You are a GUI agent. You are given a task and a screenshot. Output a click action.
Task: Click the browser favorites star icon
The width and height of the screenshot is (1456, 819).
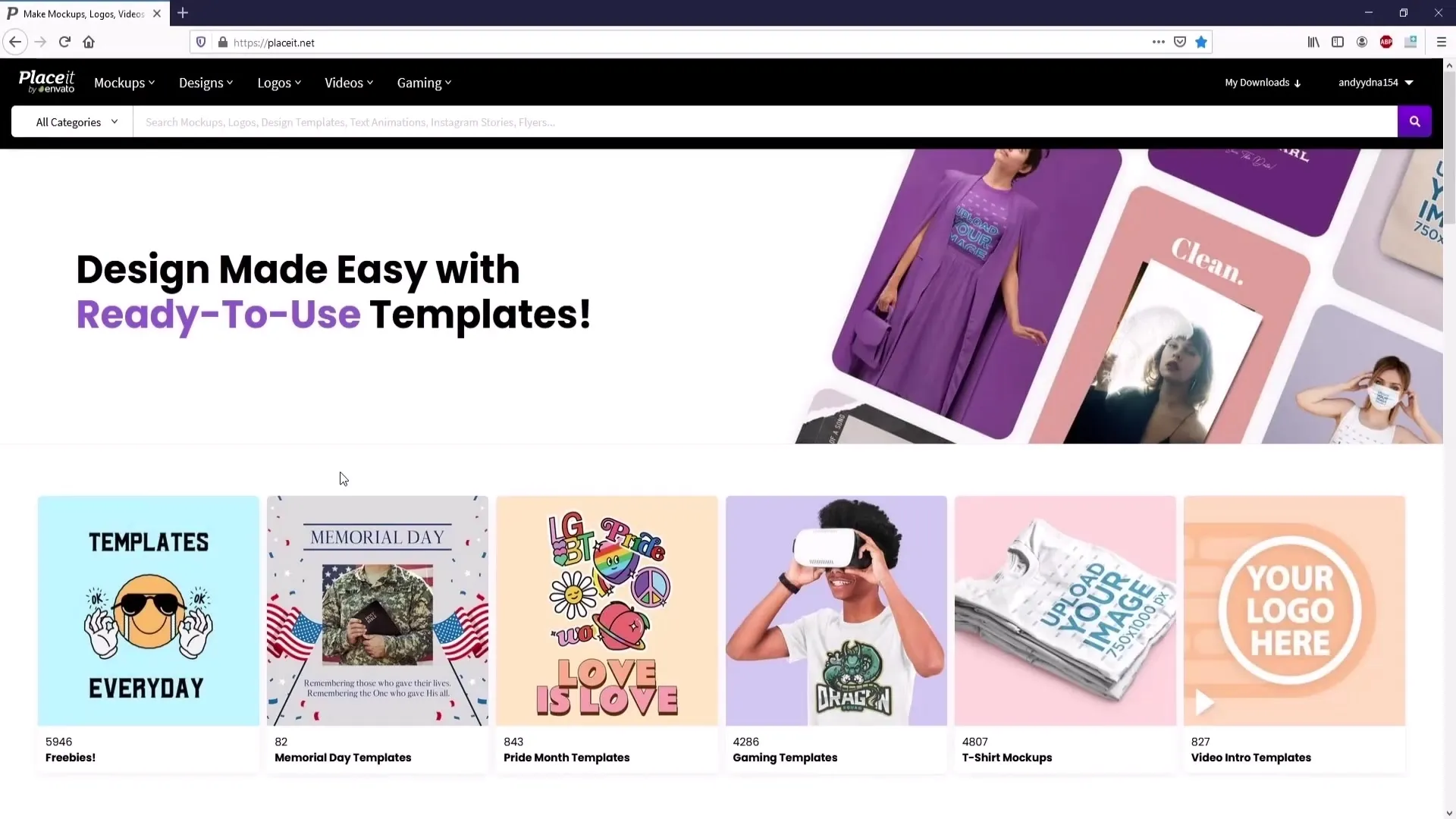[x=1201, y=42]
